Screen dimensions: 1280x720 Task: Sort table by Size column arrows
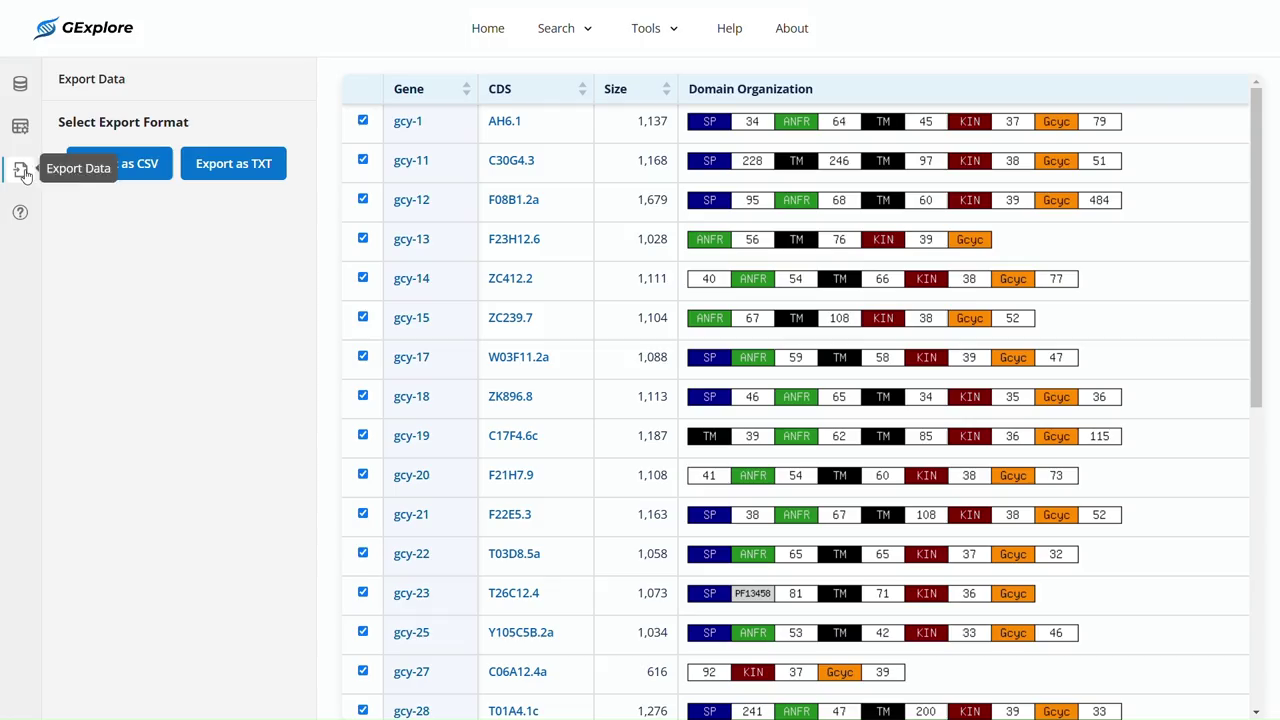point(666,89)
